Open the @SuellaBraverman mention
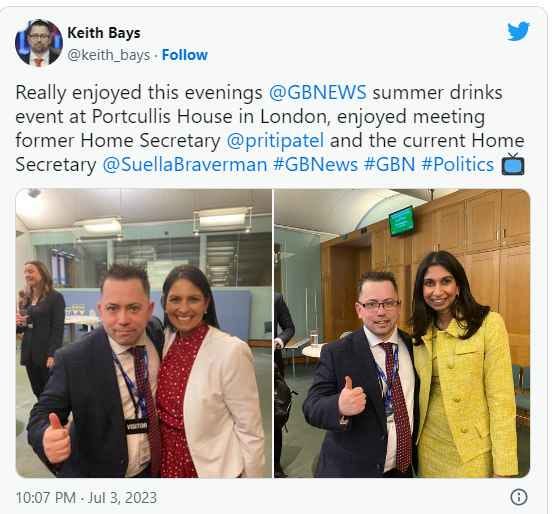Screen dimensions: 557x514 (x=185, y=165)
